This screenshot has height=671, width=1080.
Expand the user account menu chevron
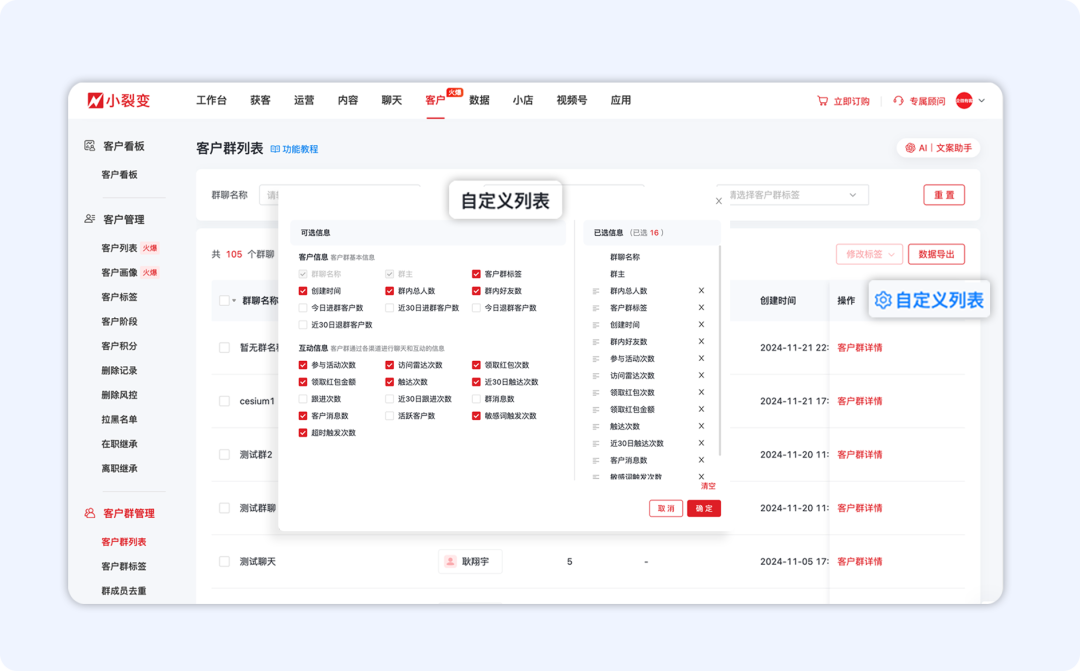981,100
